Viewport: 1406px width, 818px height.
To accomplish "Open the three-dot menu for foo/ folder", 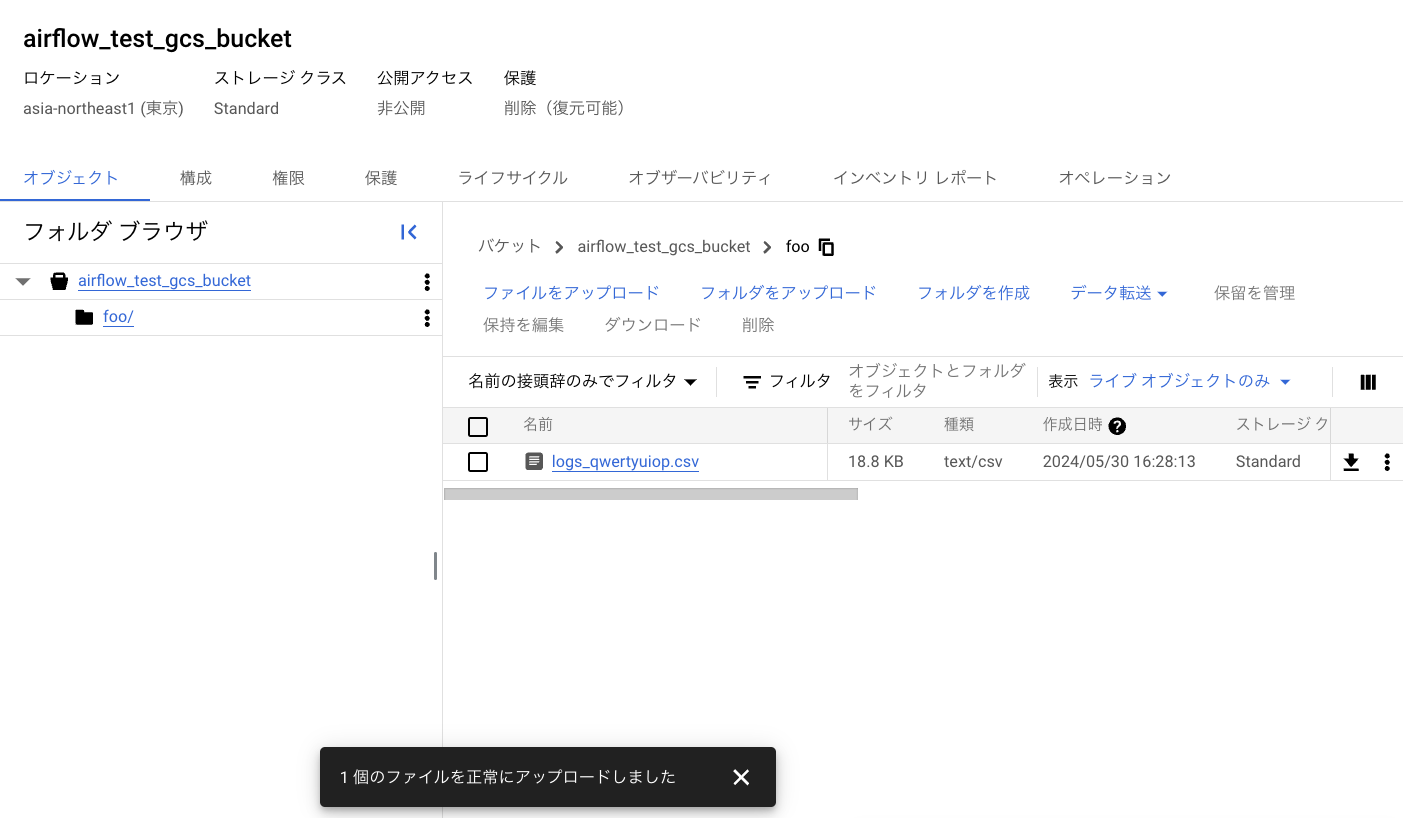I will click(x=427, y=318).
